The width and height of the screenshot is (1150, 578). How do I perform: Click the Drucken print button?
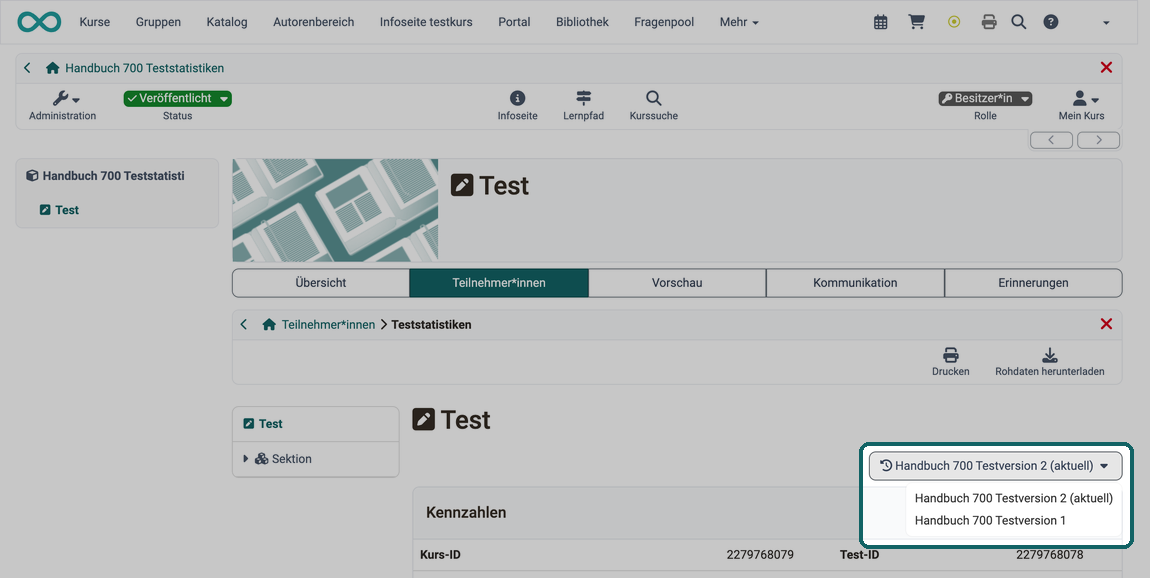(x=951, y=362)
